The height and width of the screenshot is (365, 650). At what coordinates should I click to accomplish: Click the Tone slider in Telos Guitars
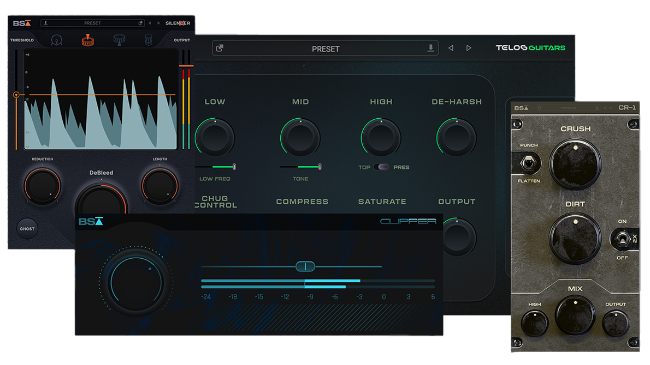301,167
